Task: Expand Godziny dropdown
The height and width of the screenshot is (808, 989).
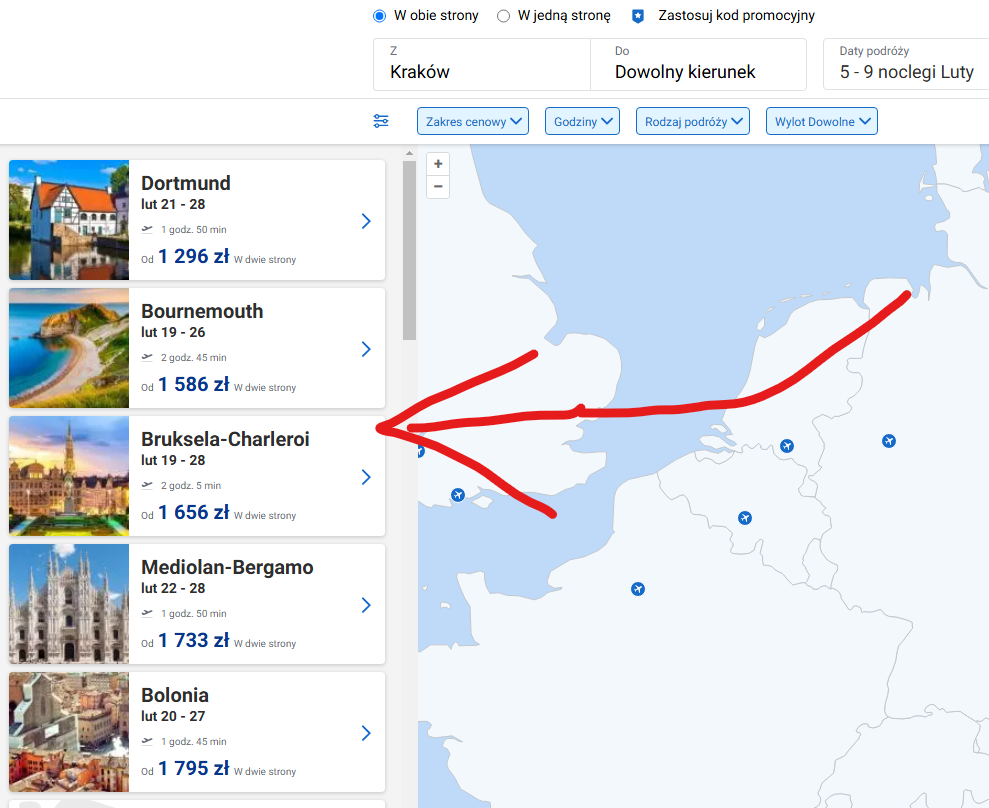Action: [x=582, y=121]
